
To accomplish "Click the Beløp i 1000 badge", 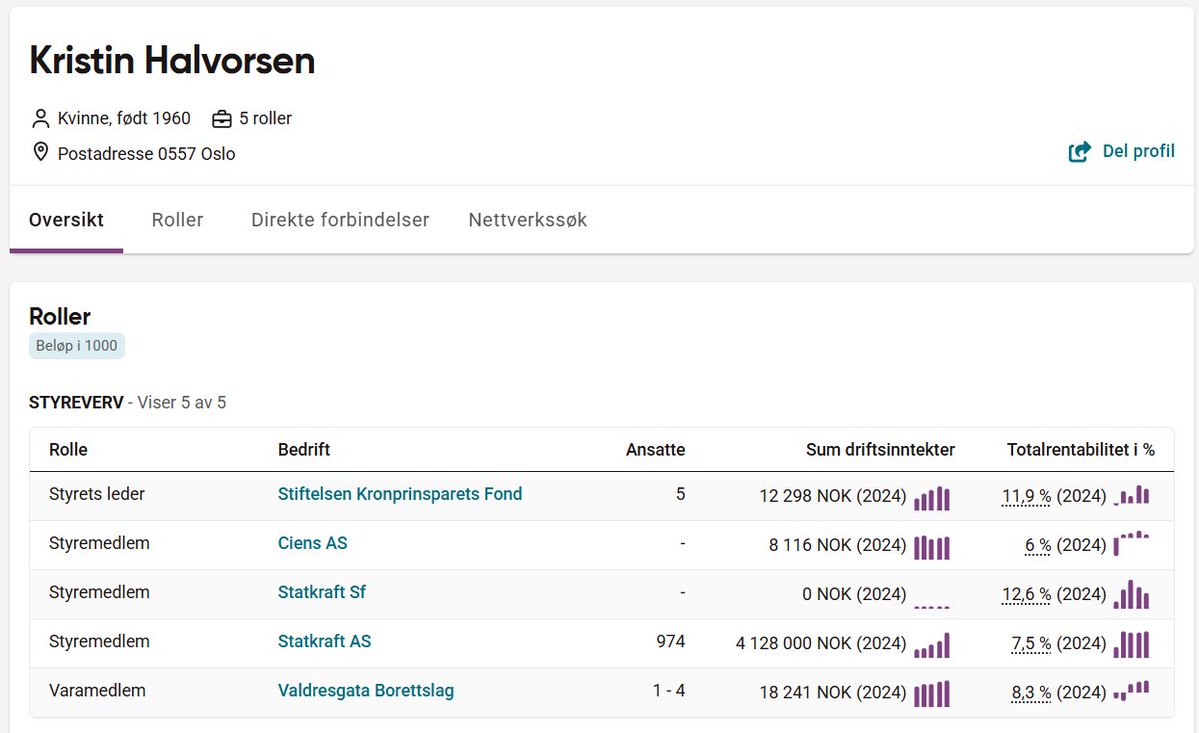I will coord(76,345).
